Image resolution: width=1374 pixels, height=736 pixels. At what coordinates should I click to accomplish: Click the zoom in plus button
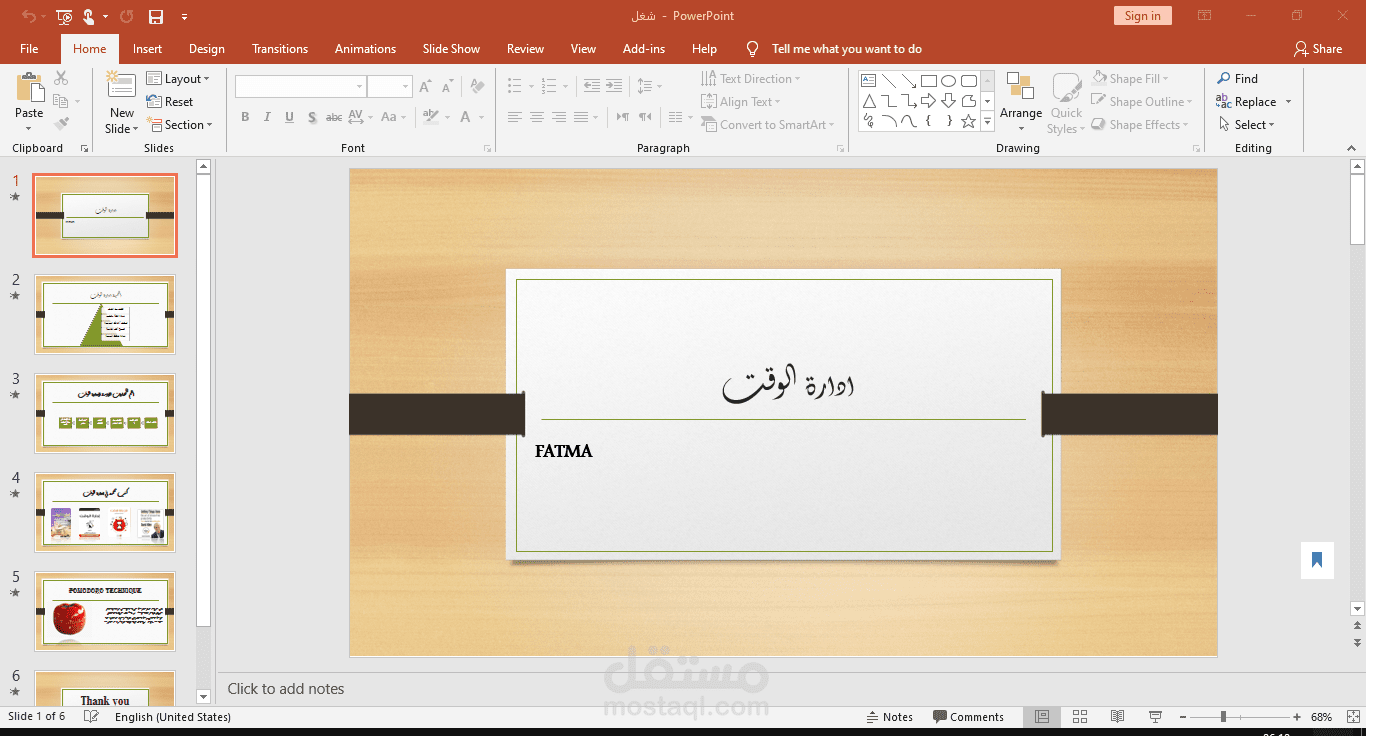pyautogui.click(x=1297, y=717)
